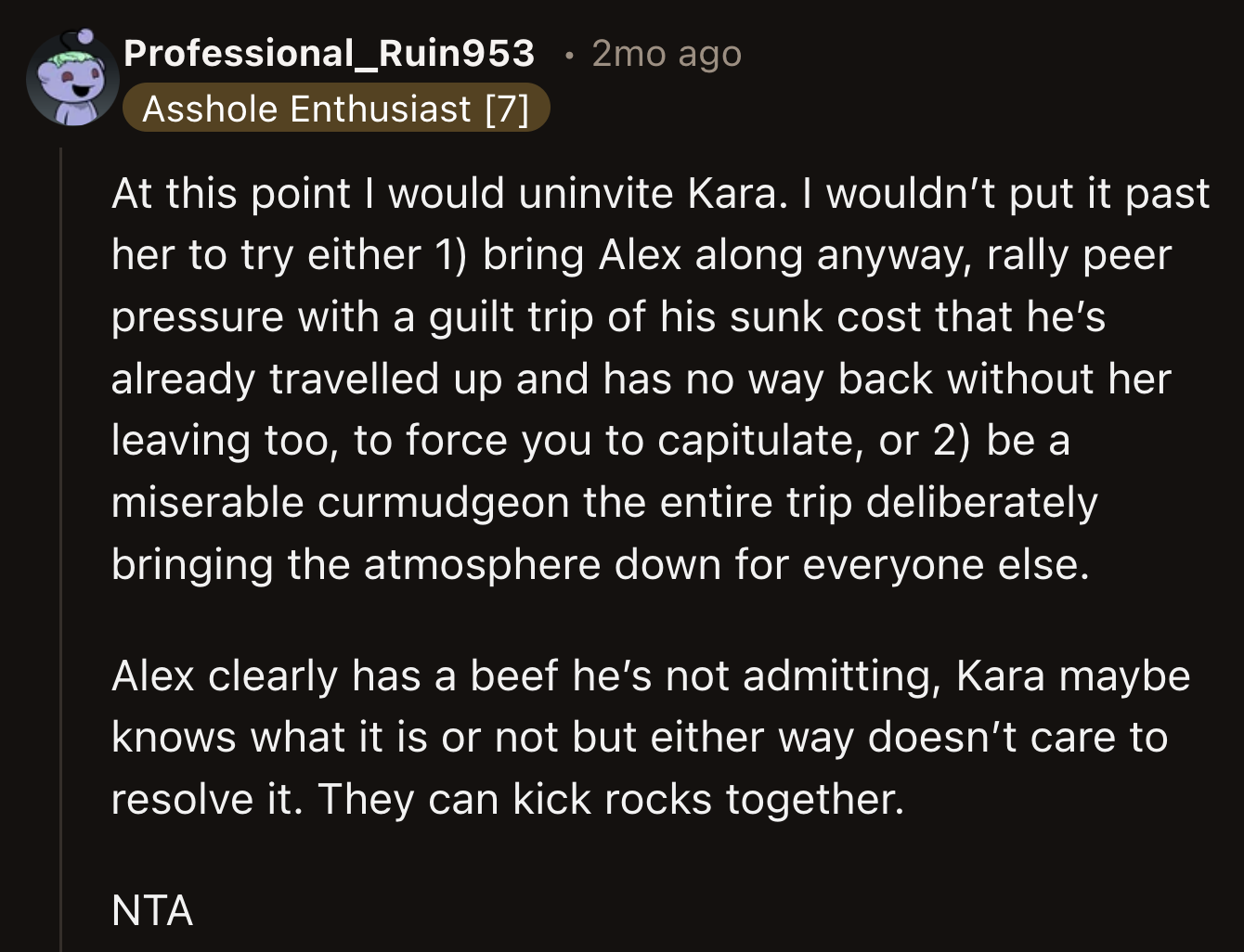Click the dot between username and timestamp
Image resolution: width=1244 pixels, height=952 pixels.
[568, 56]
